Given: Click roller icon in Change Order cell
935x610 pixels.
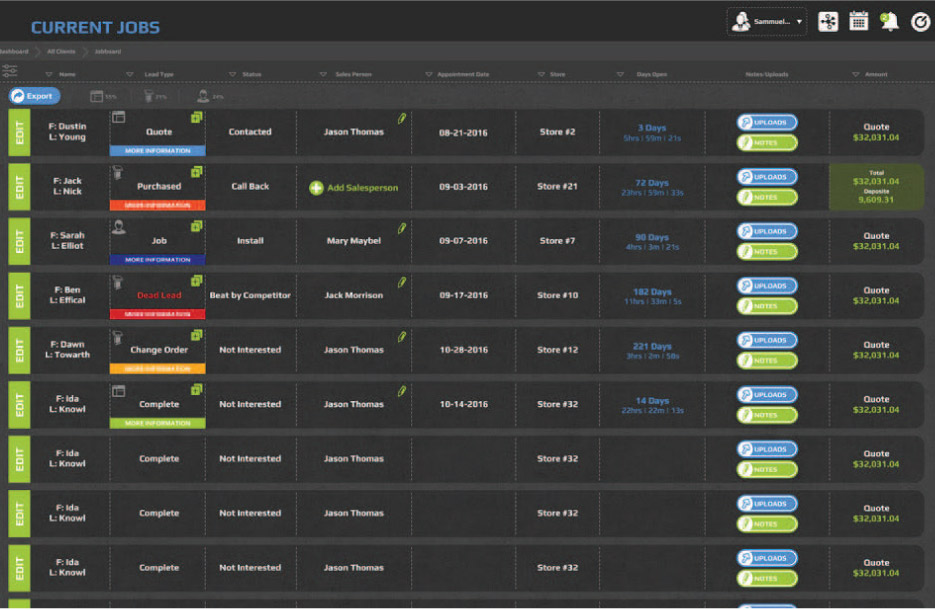Looking at the screenshot, I should (118, 337).
